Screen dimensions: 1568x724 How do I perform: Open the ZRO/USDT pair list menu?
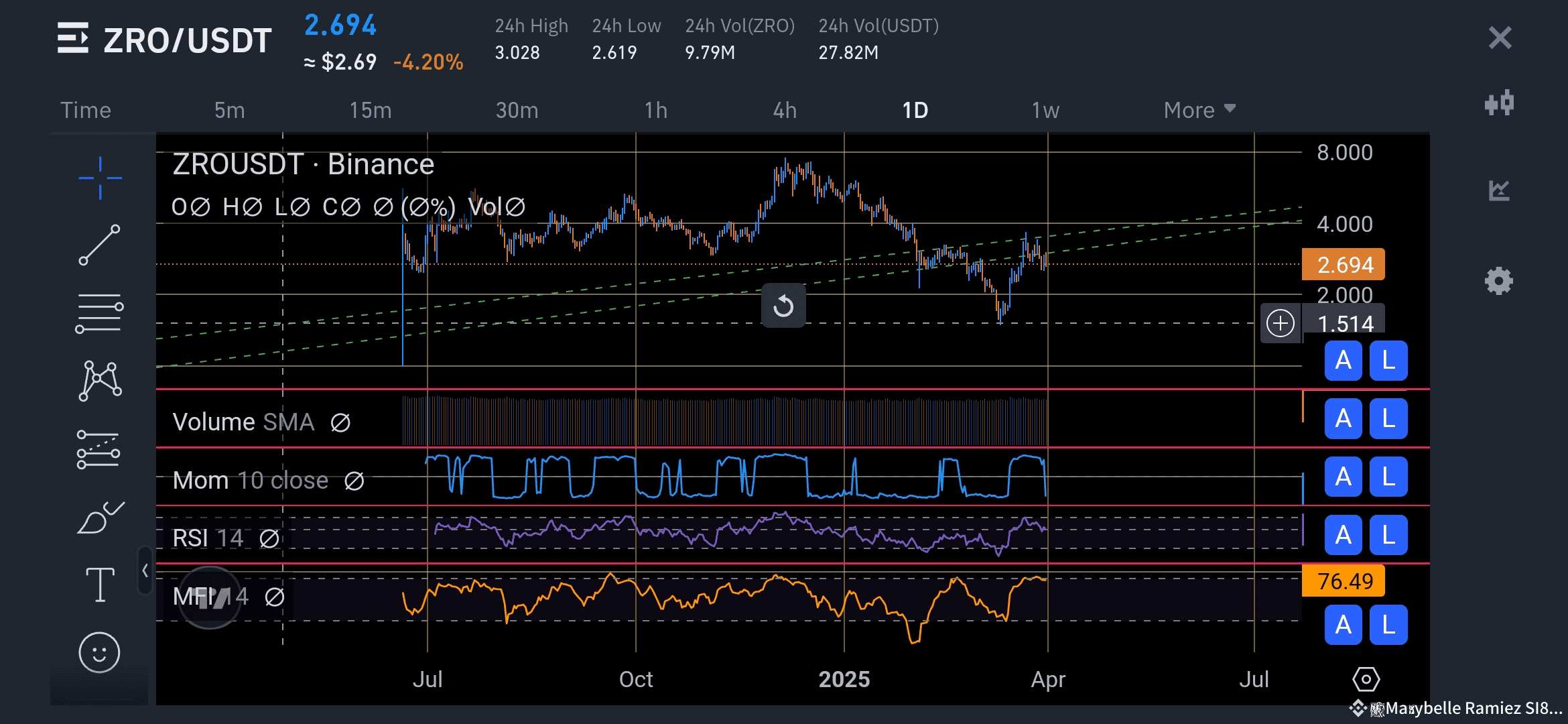coord(73,38)
